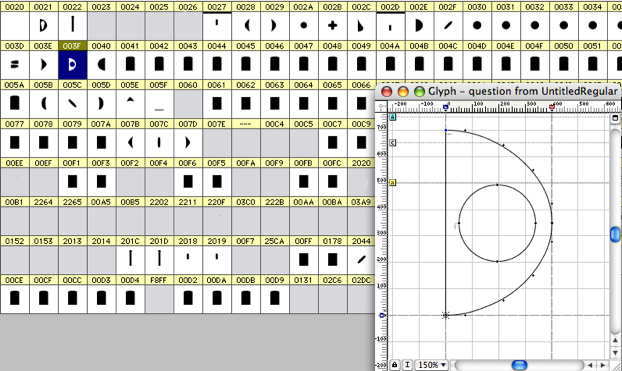Open the 150% zoom dropdown
This screenshot has height=371, width=622.
coord(432,365)
